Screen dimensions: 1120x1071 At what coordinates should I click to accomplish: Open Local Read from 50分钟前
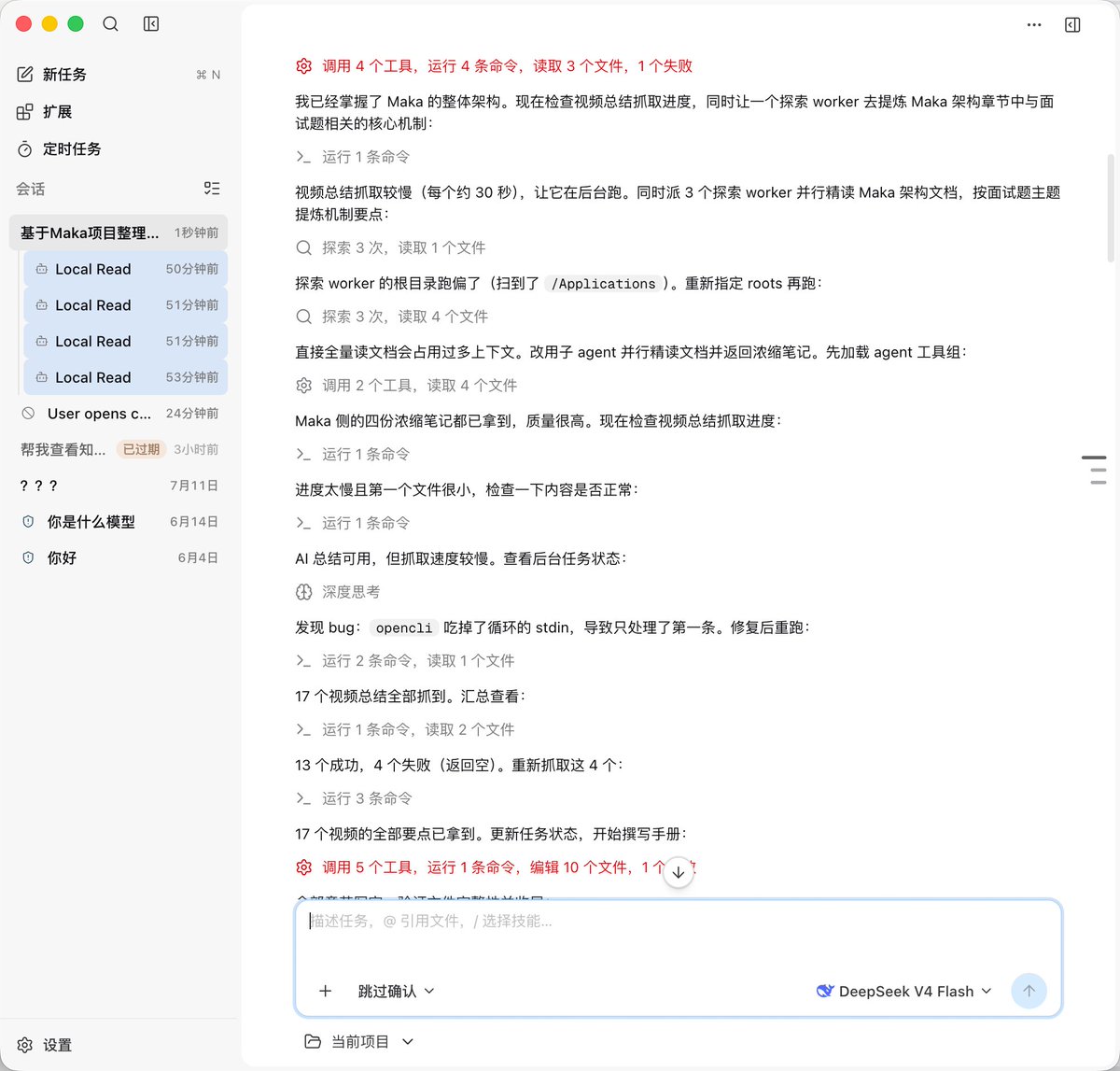125,269
